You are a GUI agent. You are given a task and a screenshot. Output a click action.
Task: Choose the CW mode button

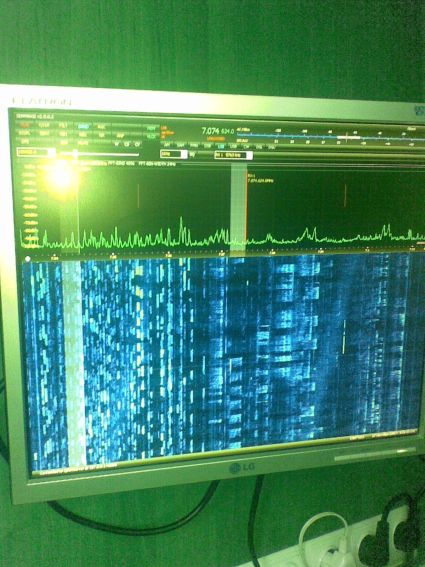(246, 146)
